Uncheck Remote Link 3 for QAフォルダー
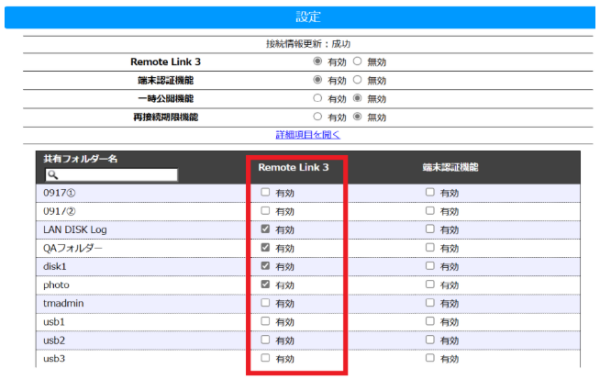 click(x=265, y=247)
